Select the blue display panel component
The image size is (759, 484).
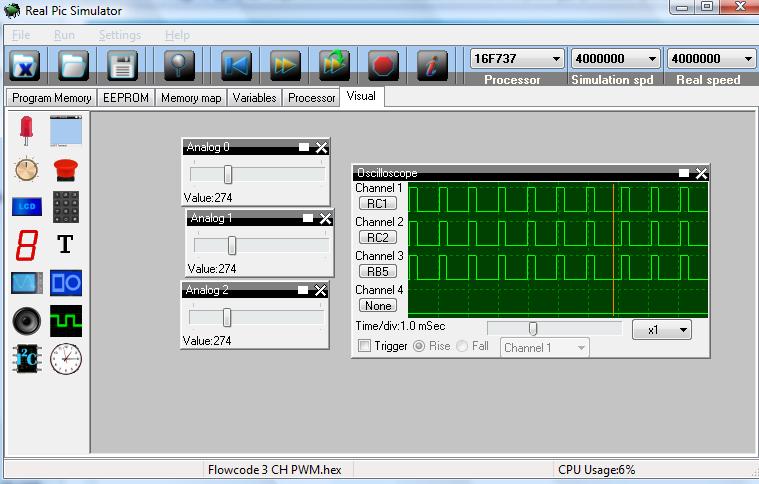66,131
